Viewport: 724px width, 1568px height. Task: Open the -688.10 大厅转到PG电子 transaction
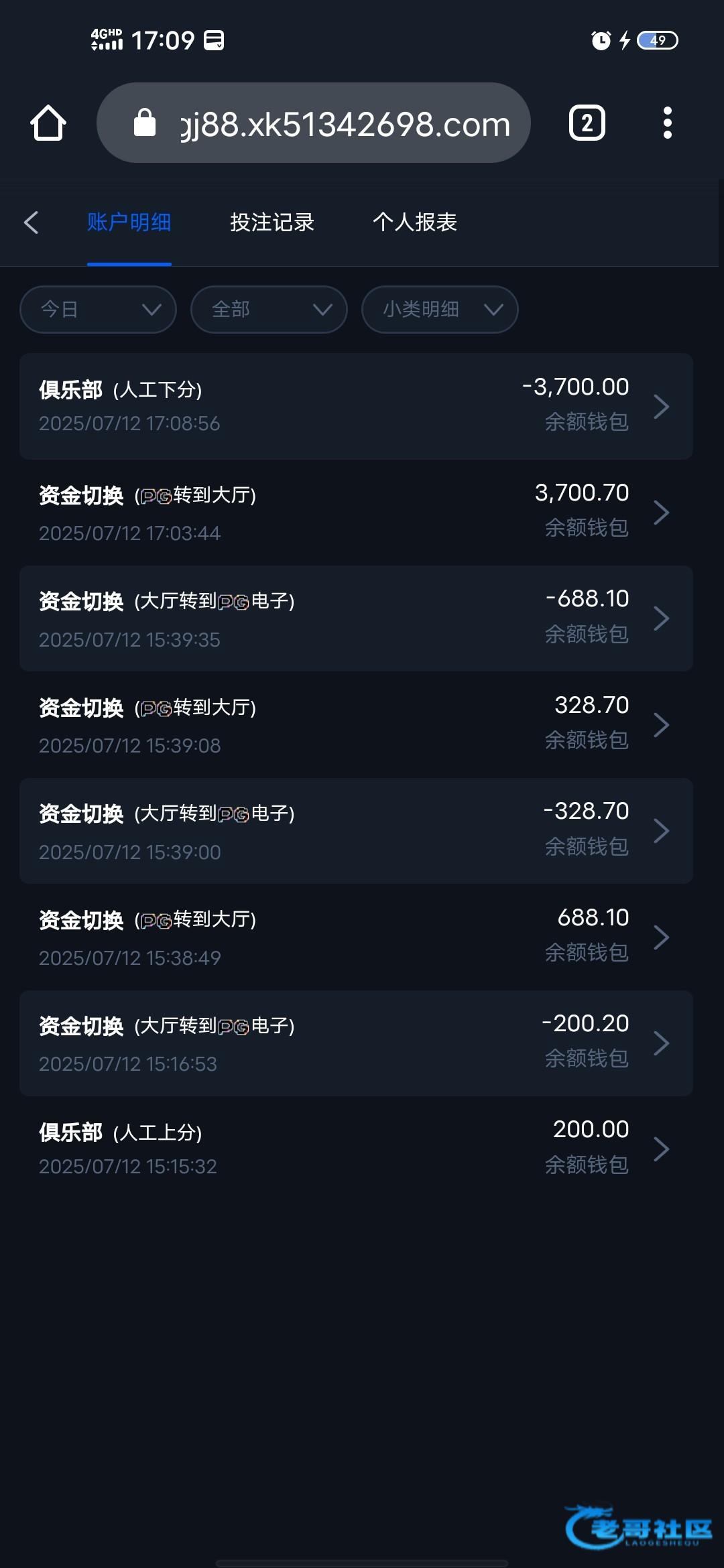[355, 618]
